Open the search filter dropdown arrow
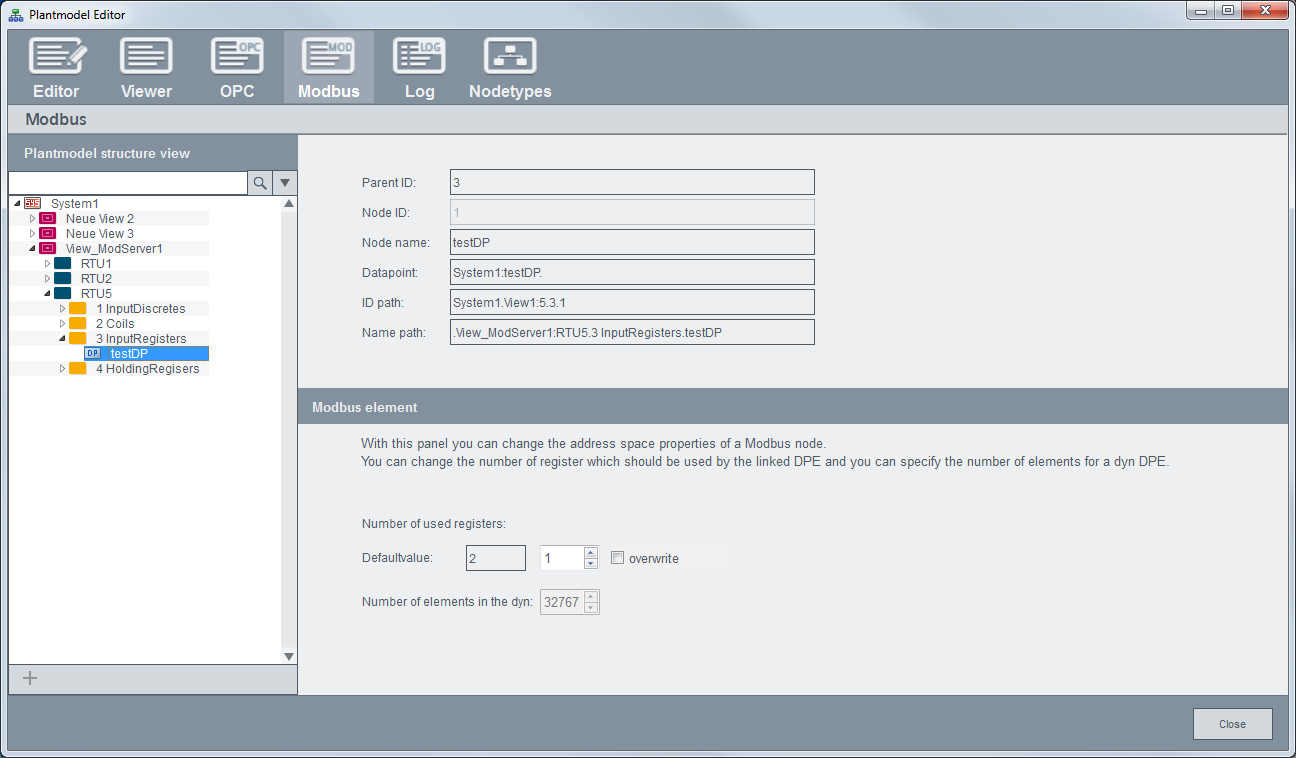Screen dimensions: 1296x758 click(x=285, y=183)
